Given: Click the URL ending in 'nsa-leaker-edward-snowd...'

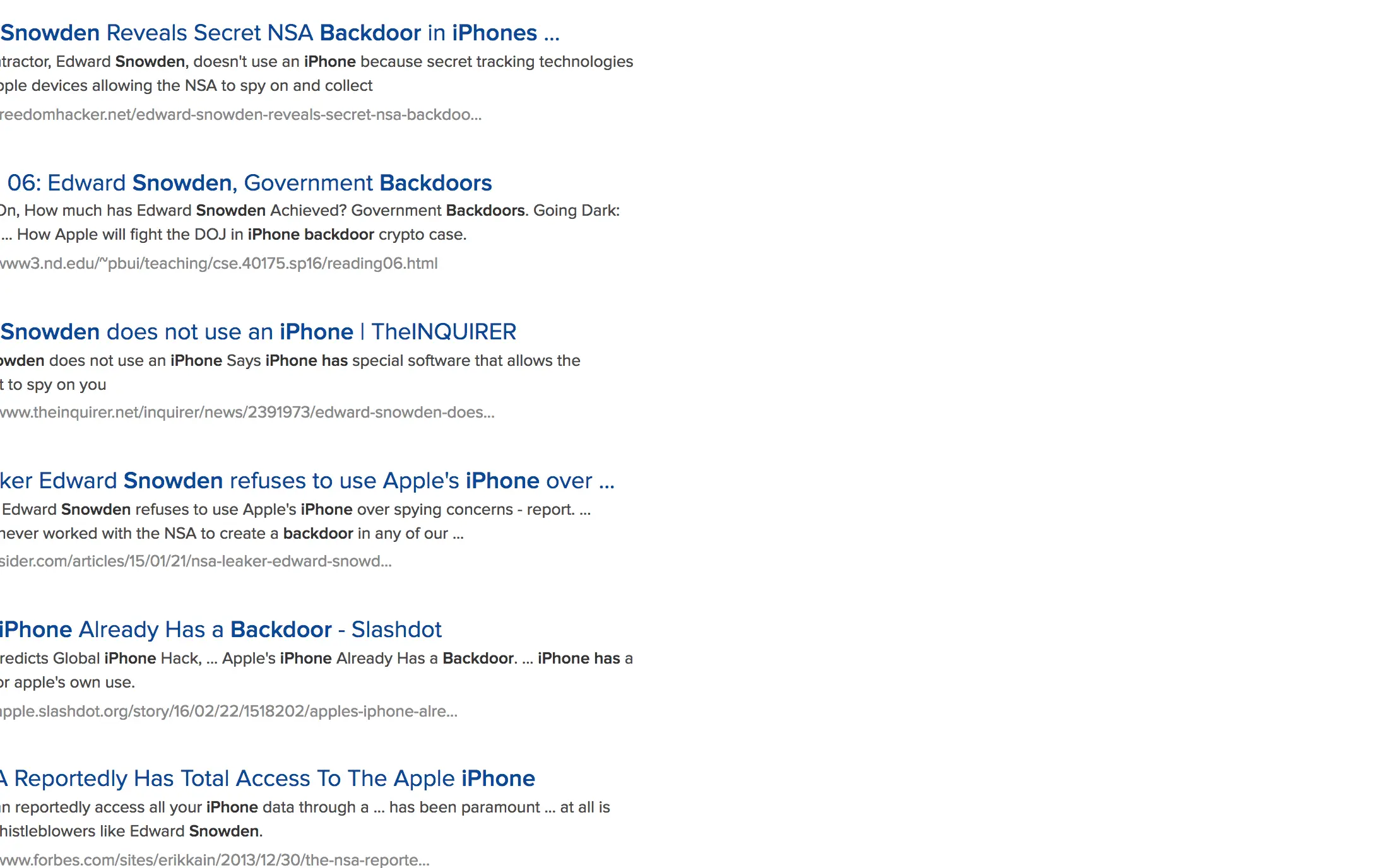Looking at the screenshot, I should click(x=196, y=561).
